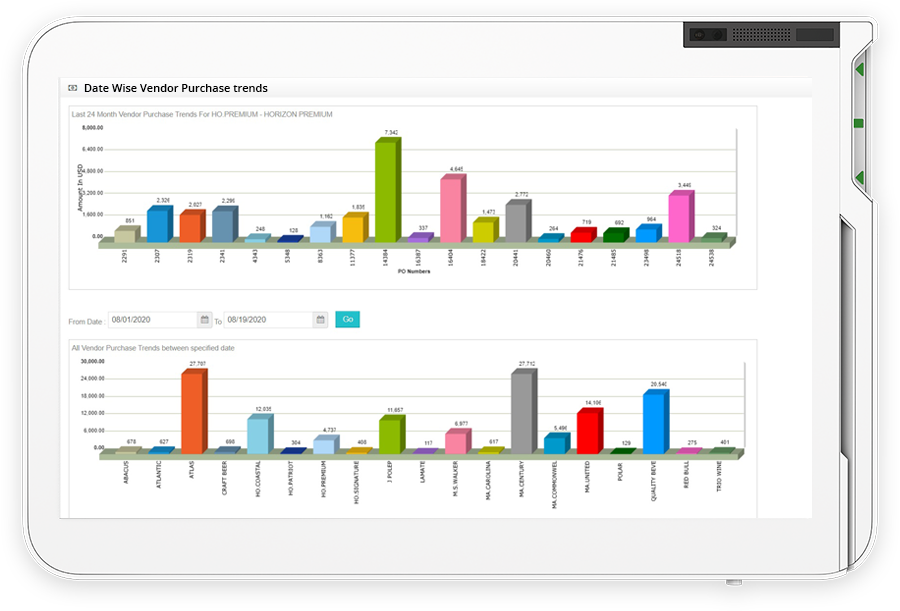Click the orange ATLAS vendor bar
The width and height of the screenshot is (900, 611).
(x=192, y=412)
